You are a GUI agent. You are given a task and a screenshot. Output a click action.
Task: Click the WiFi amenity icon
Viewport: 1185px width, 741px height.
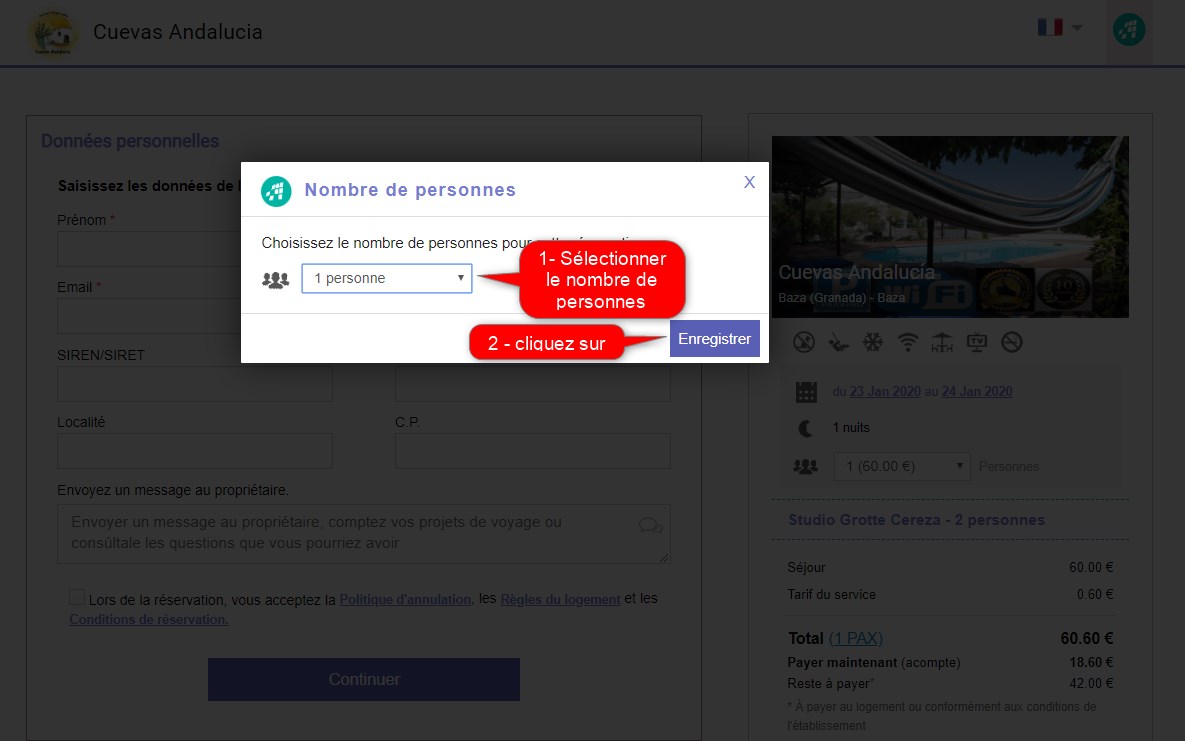(908, 343)
